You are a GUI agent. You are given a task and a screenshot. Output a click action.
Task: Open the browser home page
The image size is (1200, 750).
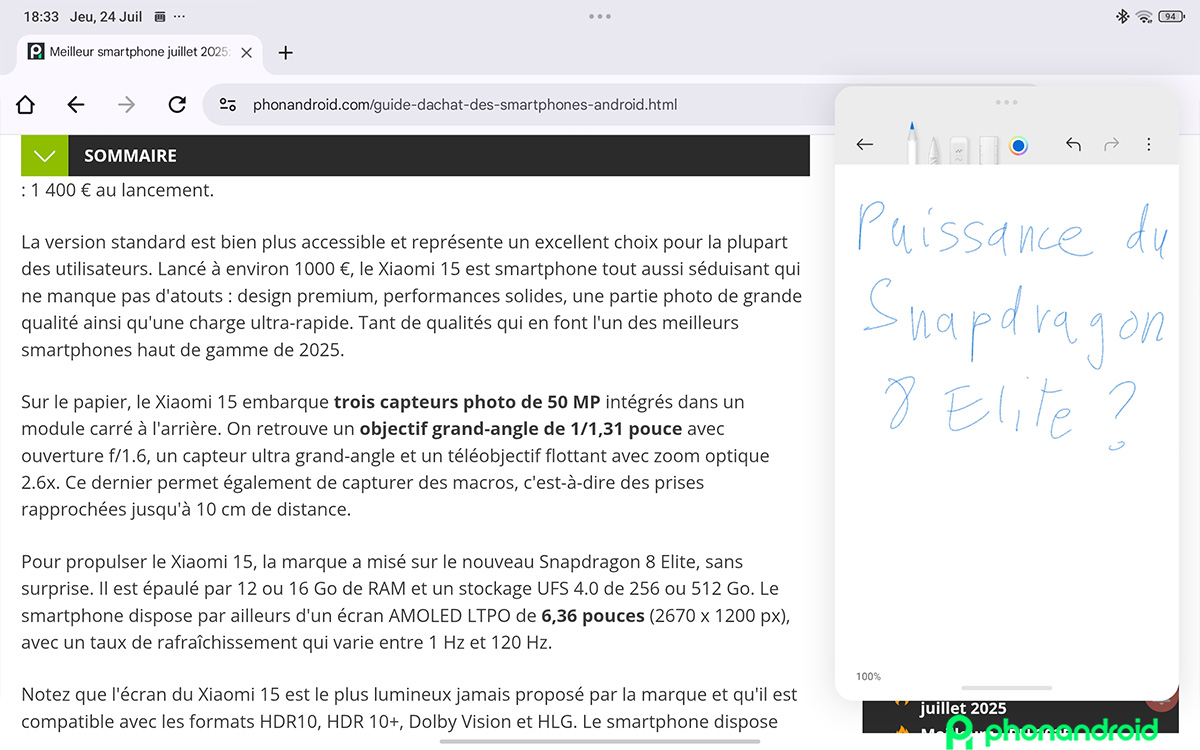26,104
